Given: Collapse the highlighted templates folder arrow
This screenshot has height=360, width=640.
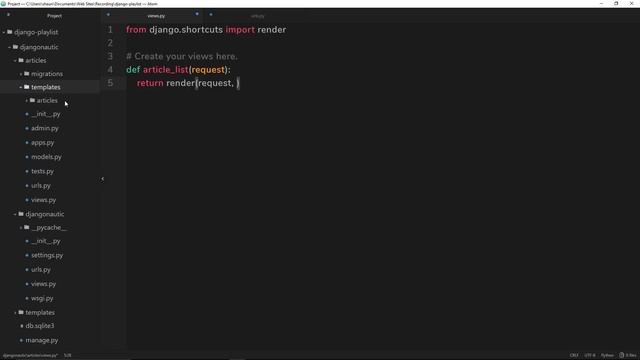Looking at the screenshot, I should pyautogui.click(x=21, y=87).
